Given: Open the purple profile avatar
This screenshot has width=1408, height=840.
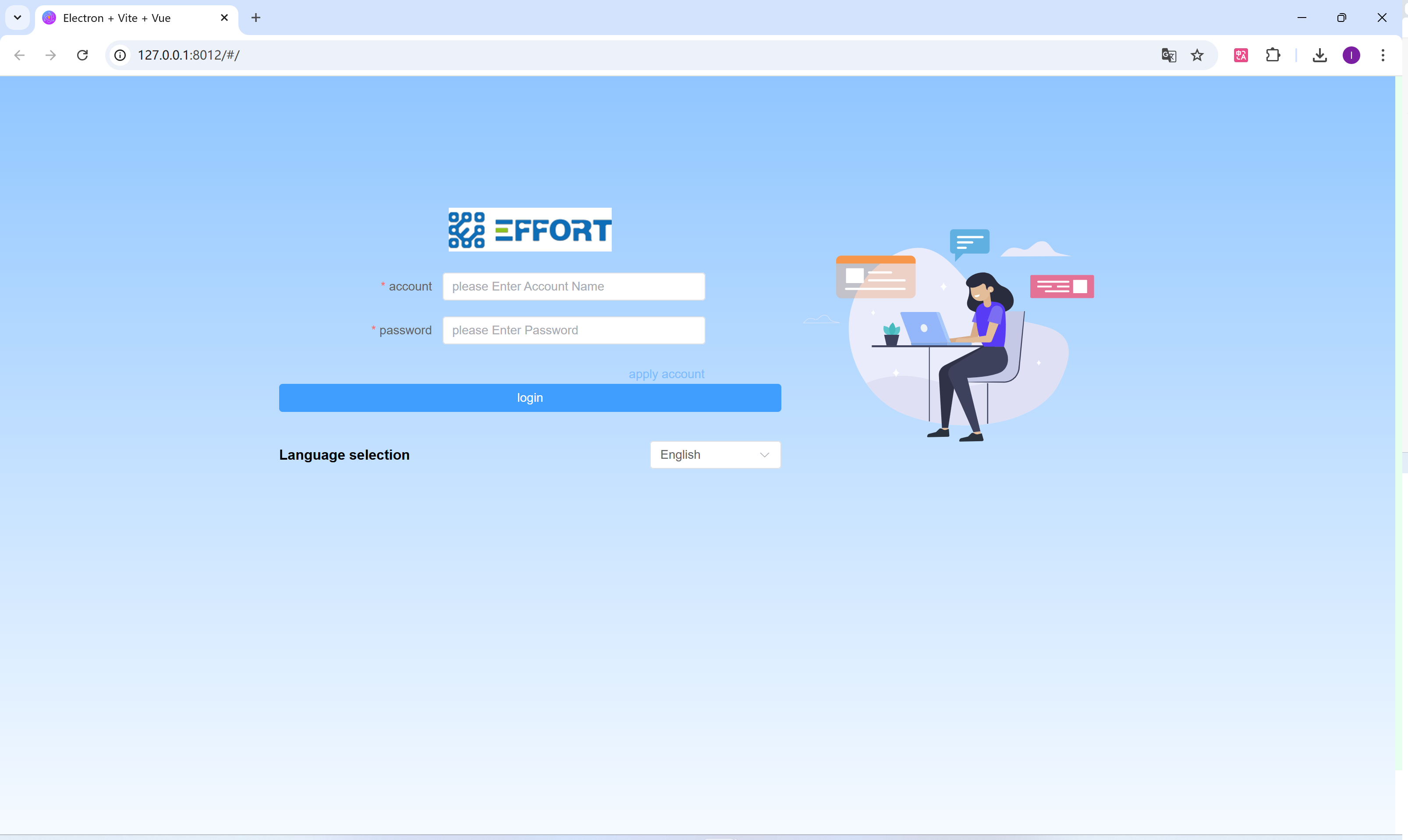Looking at the screenshot, I should [1351, 55].
